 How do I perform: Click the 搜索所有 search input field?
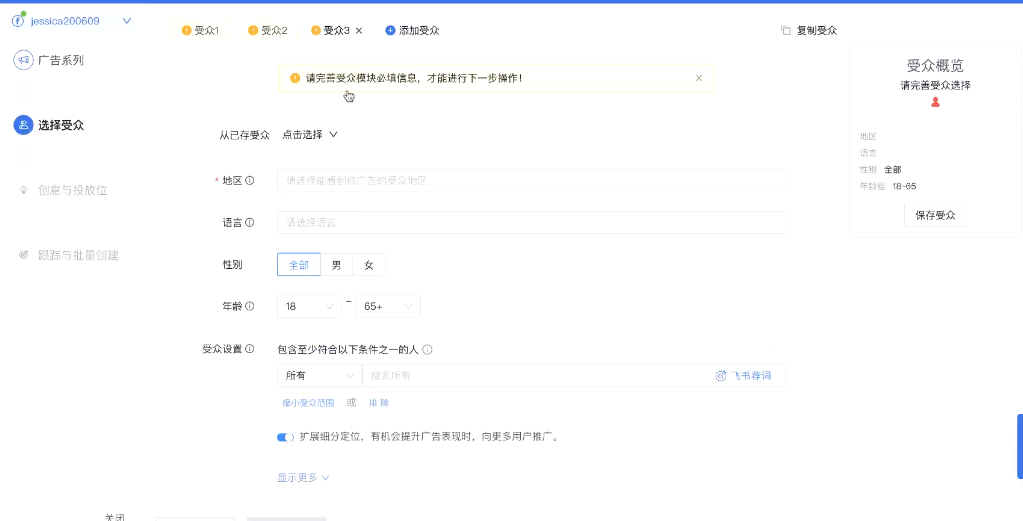(x=535, y=376)
